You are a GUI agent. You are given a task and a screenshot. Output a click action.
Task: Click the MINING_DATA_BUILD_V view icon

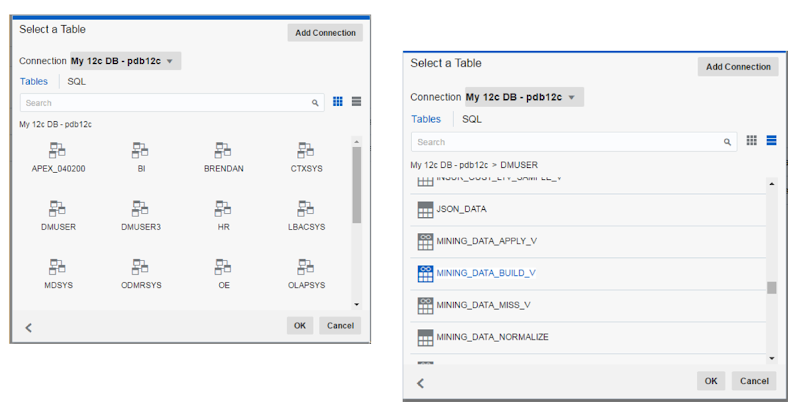[x=425, y=273]
